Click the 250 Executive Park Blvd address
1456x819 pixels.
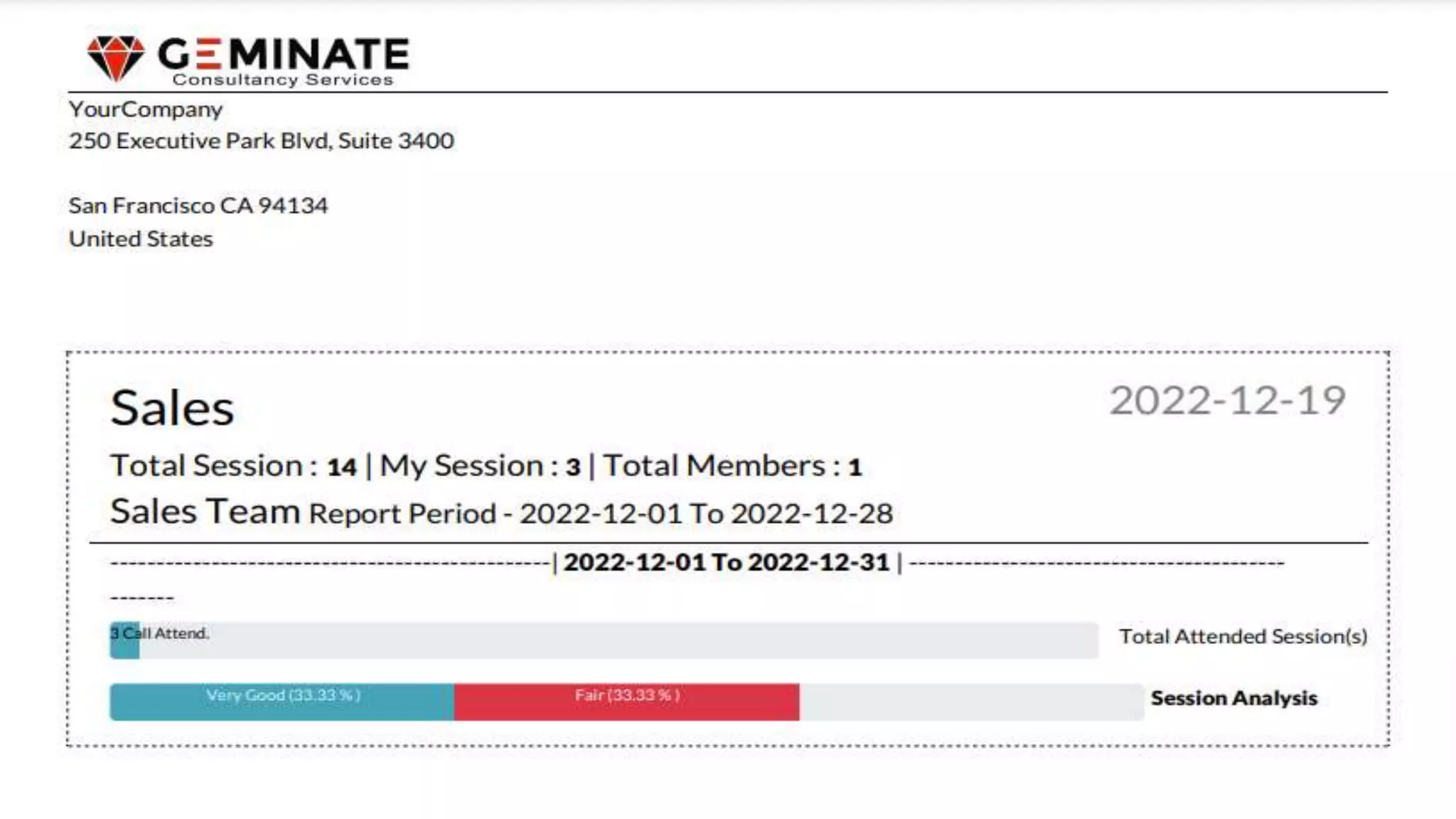pyautogui.click(x=261, y=141)
